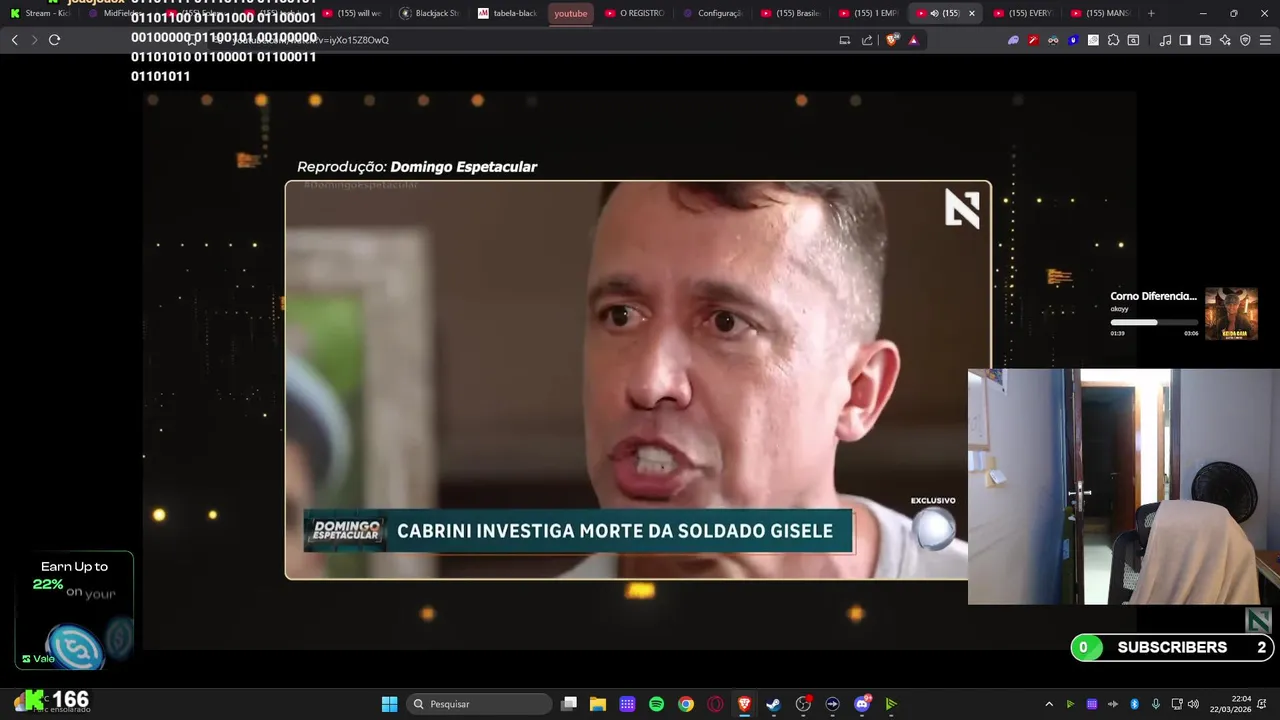Viewport: 1280px width, 720px height.
Task: Switch to the Blackjack tab
Action: tap(429, 13)
